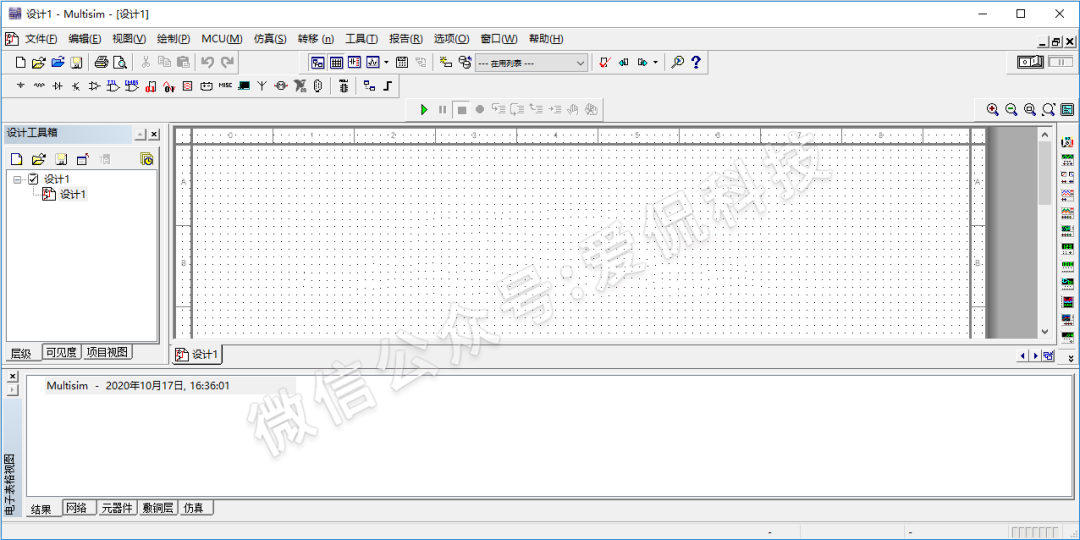Click the green Run simulation button
Viewport: 1080px width, 540px height.
pos(424,109)
